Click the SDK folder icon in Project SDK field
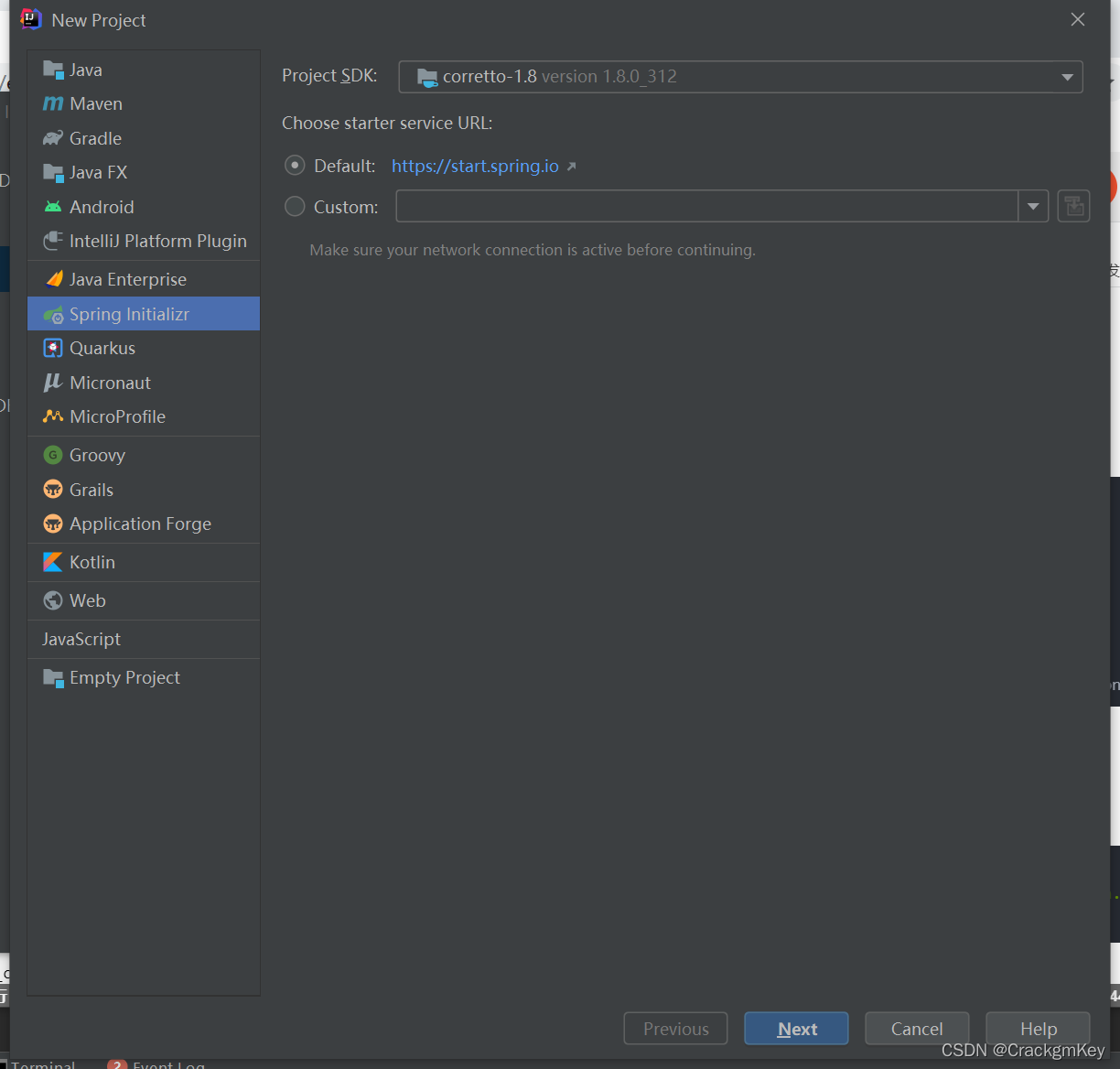This screenshot has height=1069, width=1120. 427,77
